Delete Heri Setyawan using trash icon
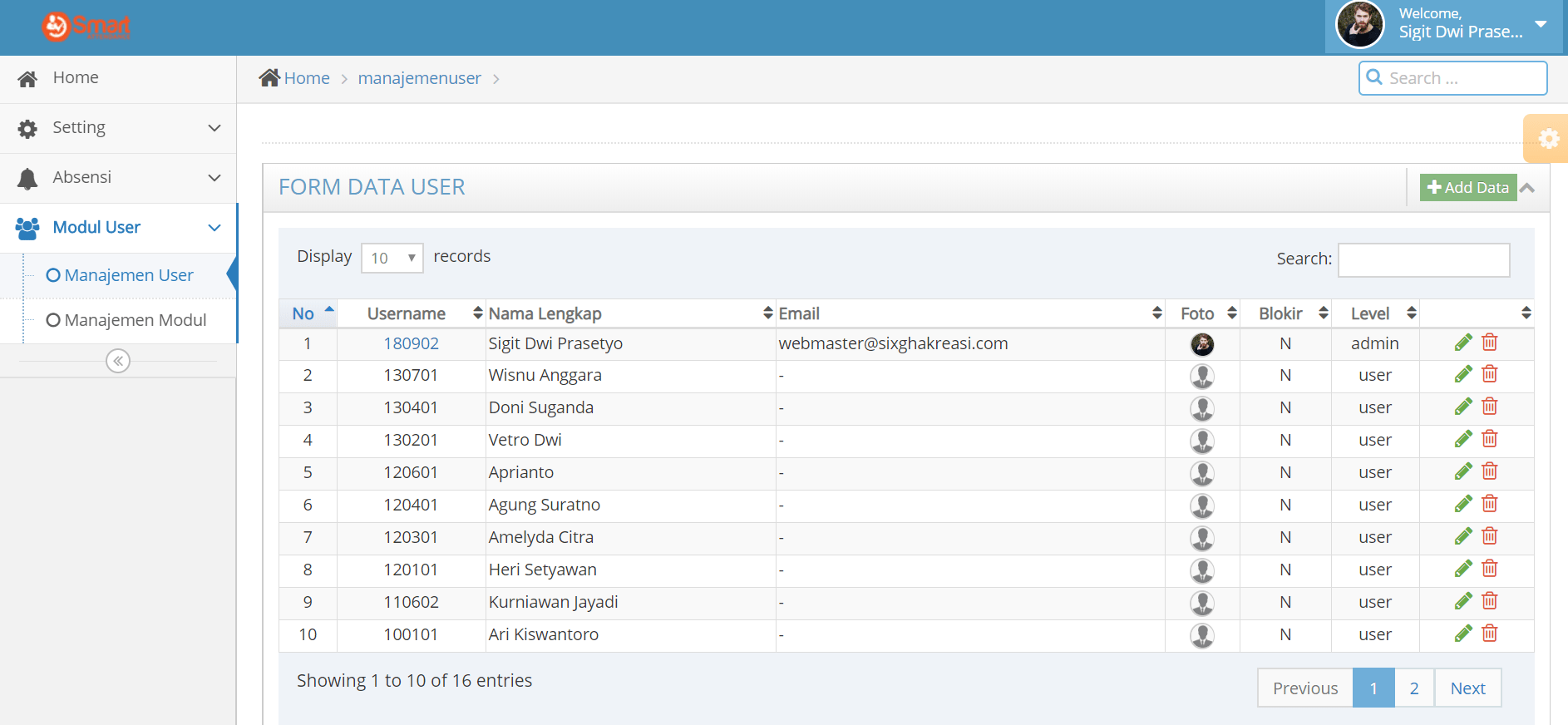1568x725 pixels. tap(1490, 570)
